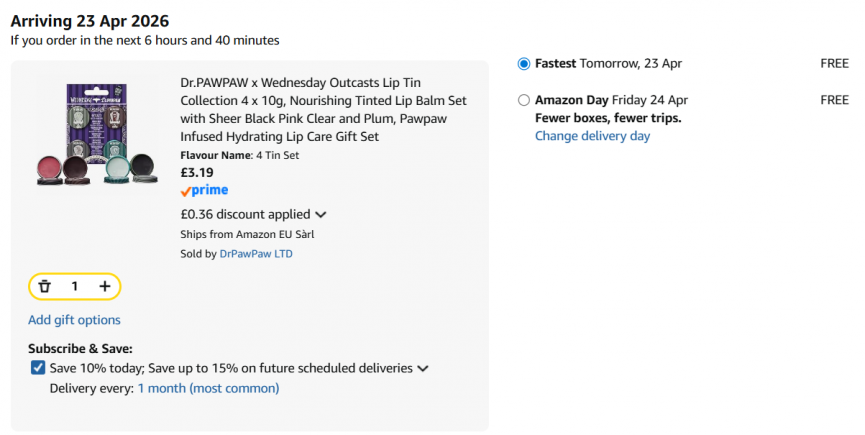865x435 pixels.
Task: Untick the Subscribe & Save 10% checkbox
Action: tap(38, 368)
